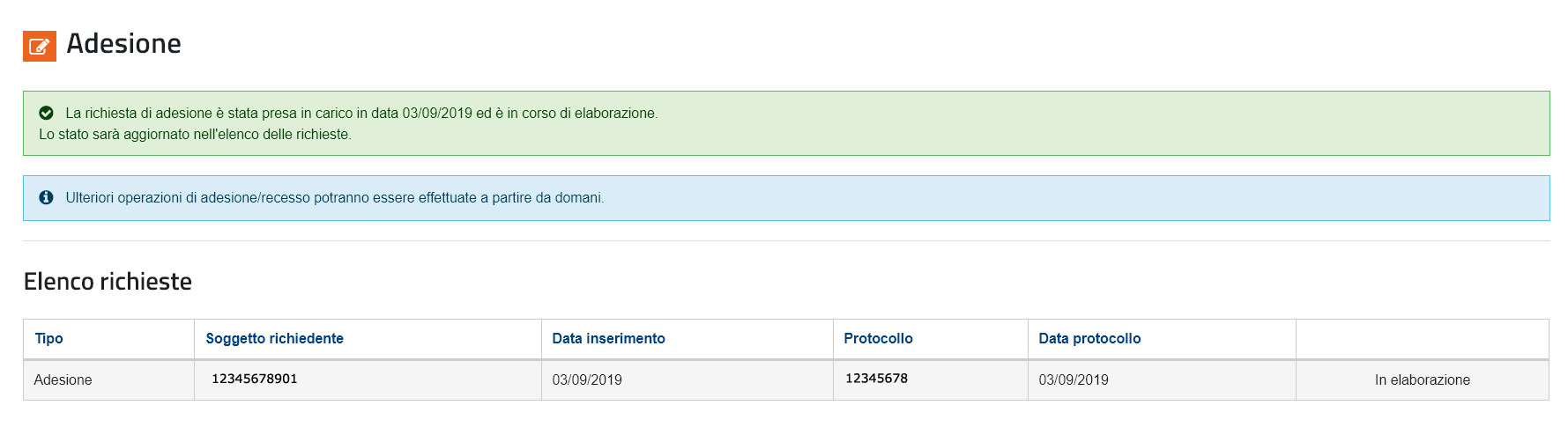The height and width of the screenshot is (442, 1568).
Task: Click the Data inserimento value 03/09/2019
Action: click(x=587, y=379)
